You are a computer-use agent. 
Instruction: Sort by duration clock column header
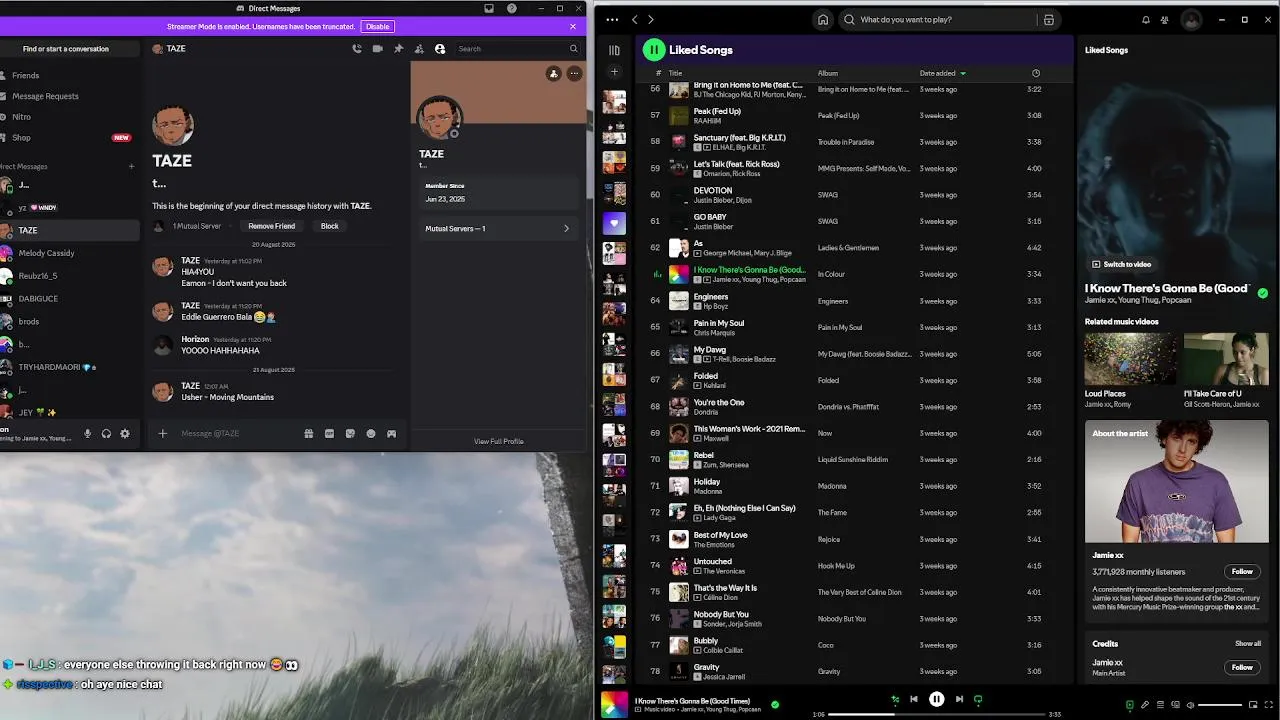tap(1035, 73)
